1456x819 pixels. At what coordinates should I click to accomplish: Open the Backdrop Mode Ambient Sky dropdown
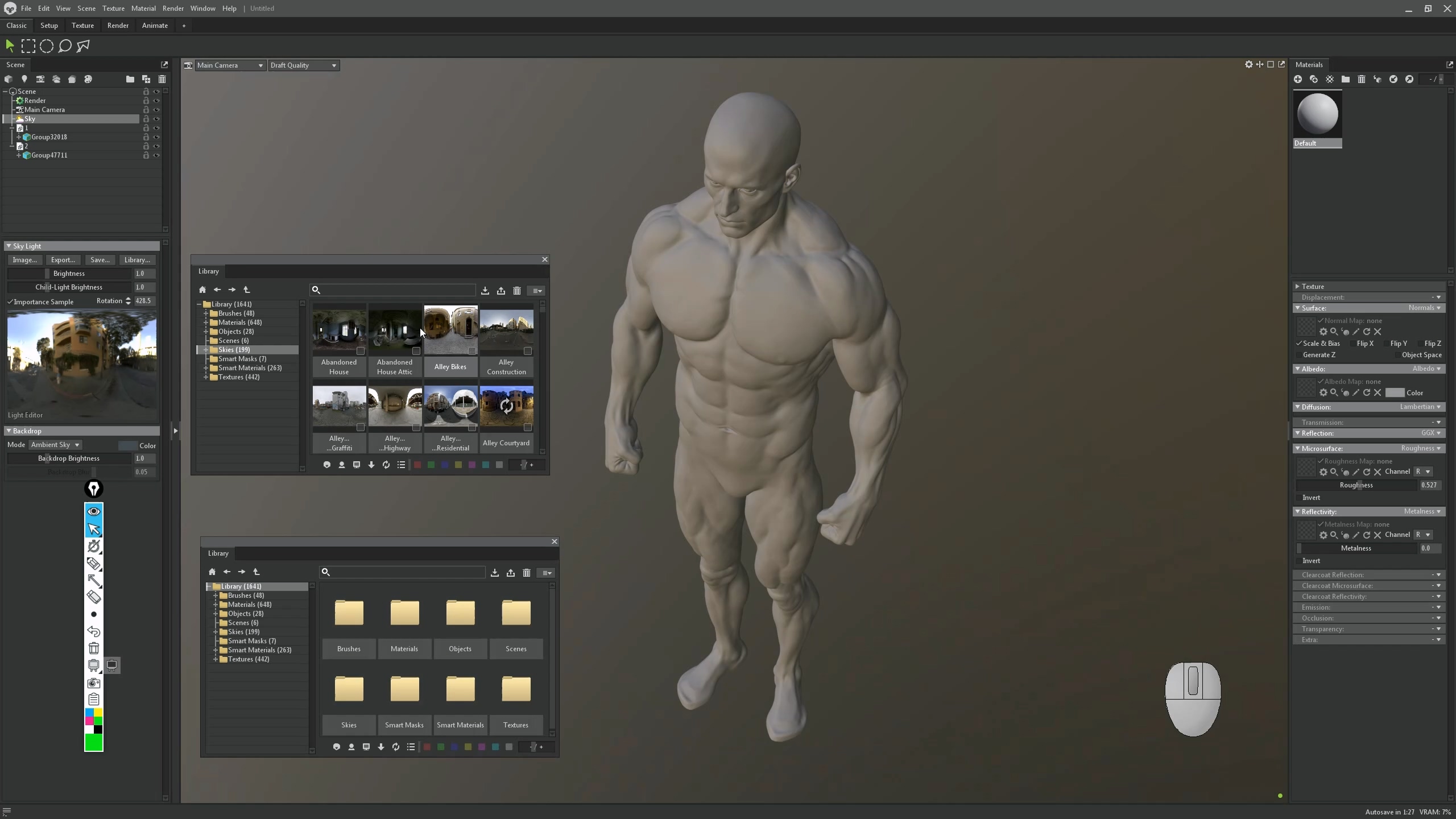(55, 445)
